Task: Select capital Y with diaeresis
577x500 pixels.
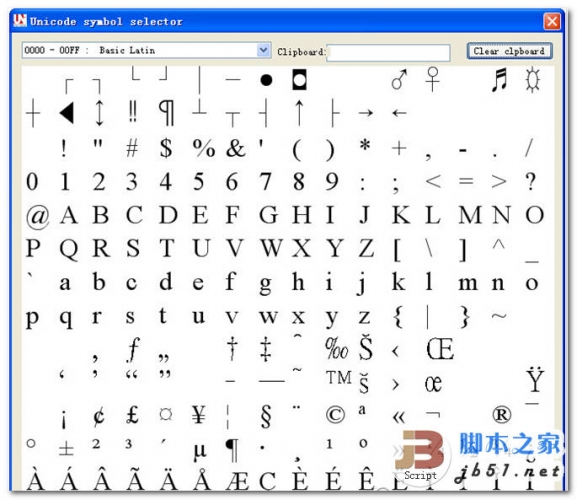Action: coord(535,380)
